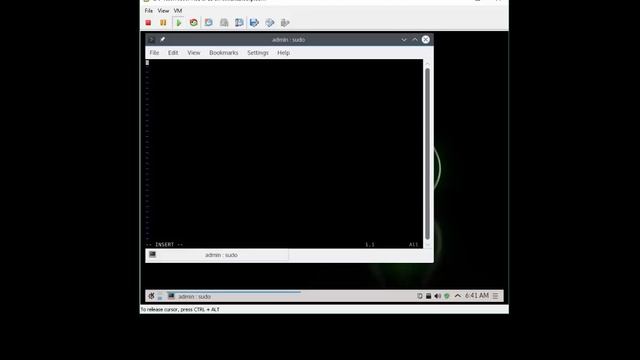The width and height of the screenshot is (640, 360).
Task: Click the green Play VM button
Action: [178, 23]
